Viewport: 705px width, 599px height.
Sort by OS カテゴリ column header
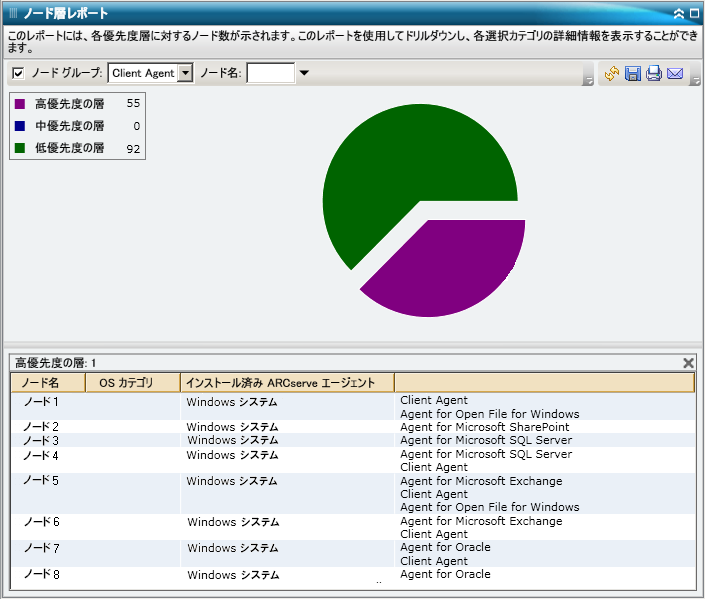pyautogui.click(x=127, y=382)
